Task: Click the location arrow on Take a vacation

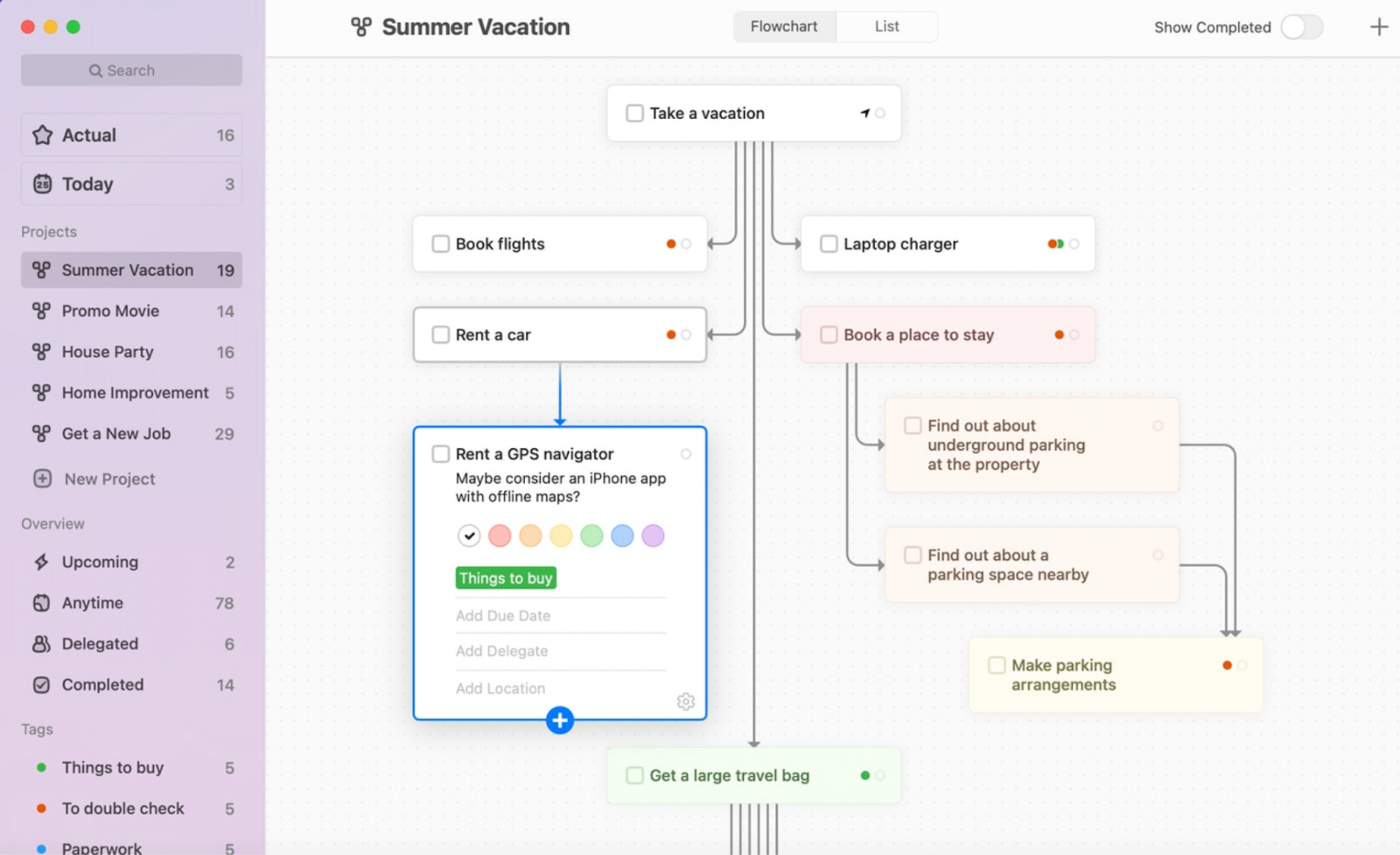Action: coord(865,113)
